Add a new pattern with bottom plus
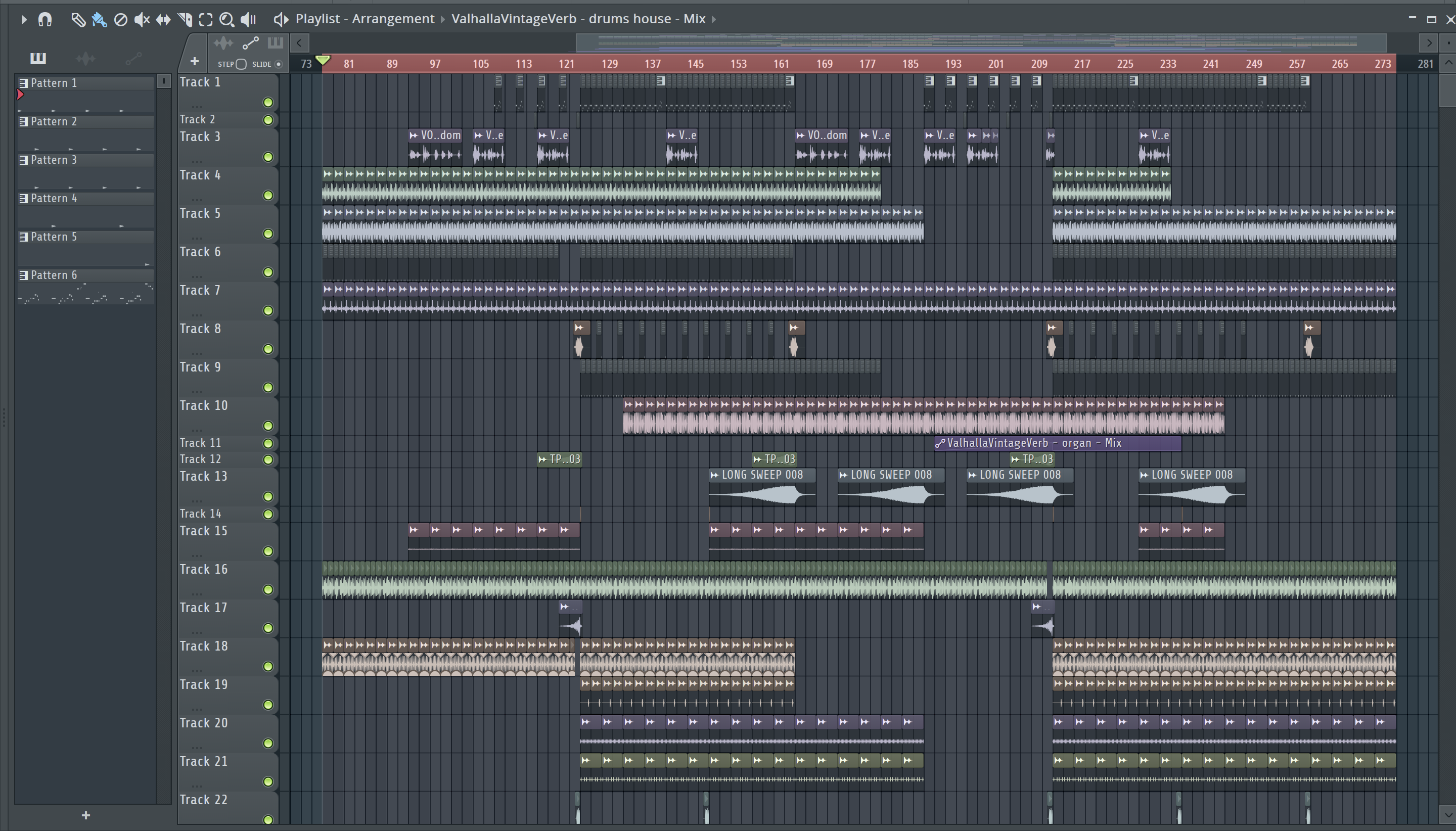The height and width of the screenshot is (831, 1456). pyautogui.click(x=85, y=816)
